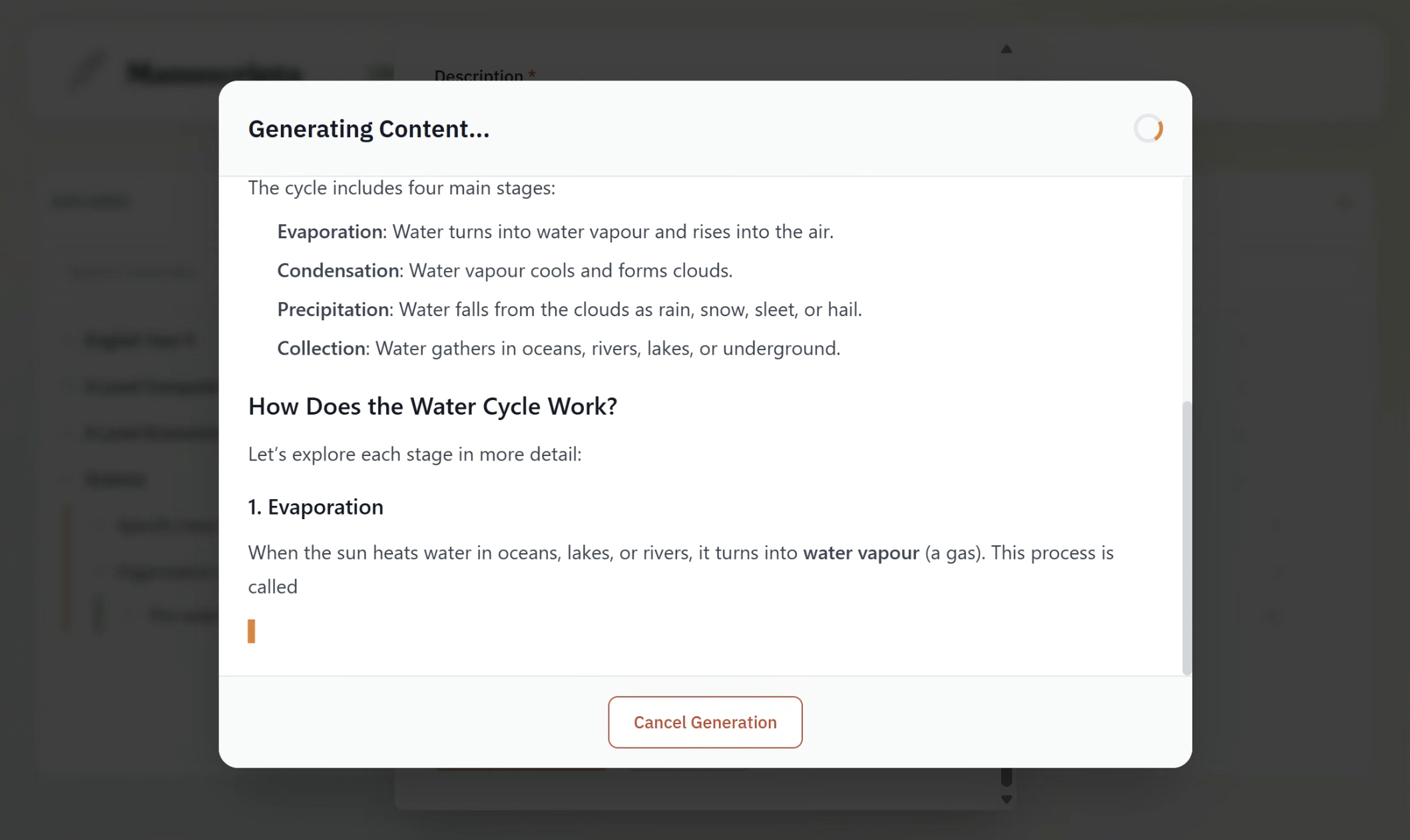Select the bold text water vapour
The width and height of the screenshot is (1410, 840).
click(x=861, y=552)
